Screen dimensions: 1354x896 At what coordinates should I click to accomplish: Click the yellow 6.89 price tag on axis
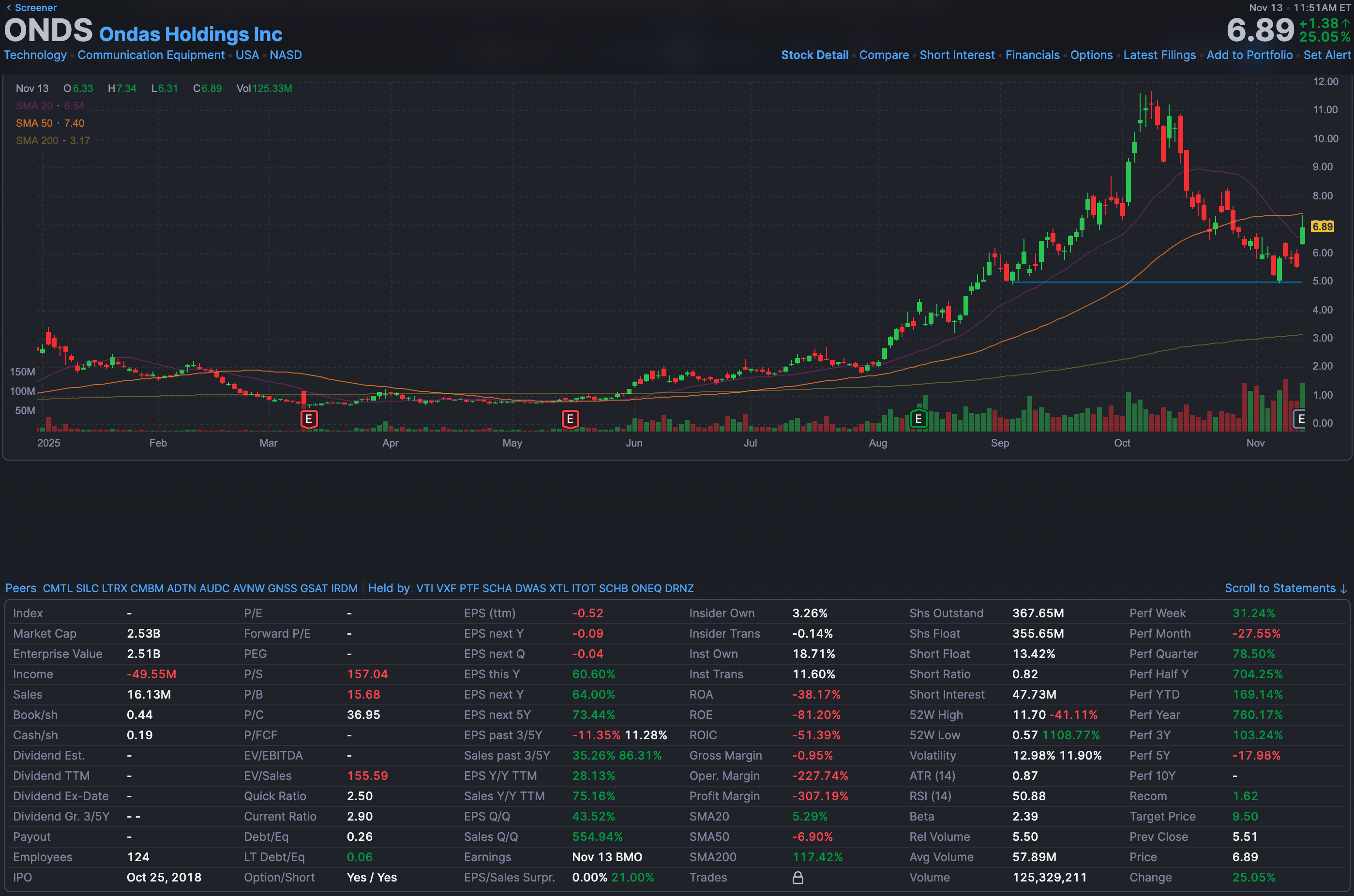[1322, 226]
